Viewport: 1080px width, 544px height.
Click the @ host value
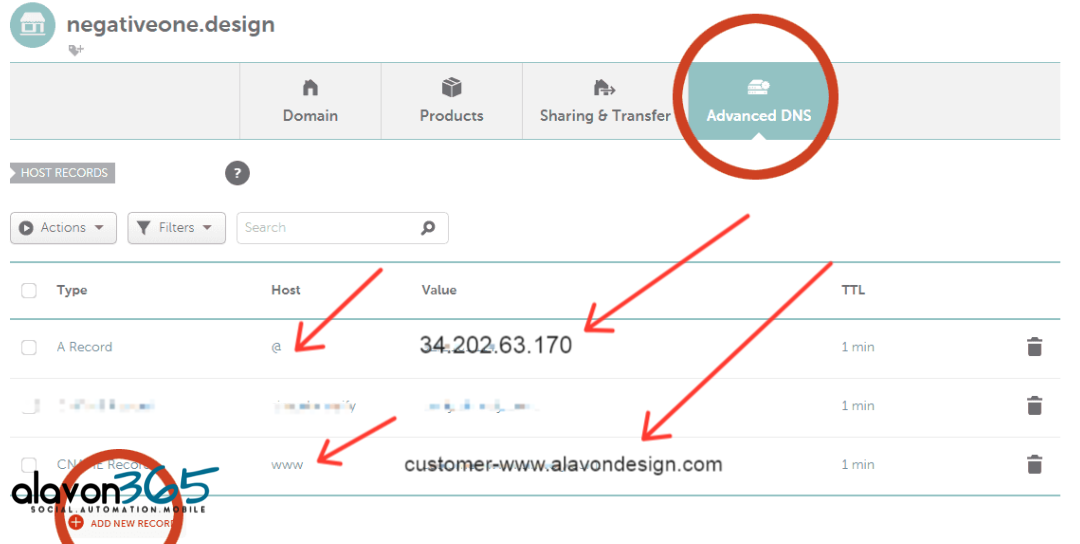pos(276,347)
